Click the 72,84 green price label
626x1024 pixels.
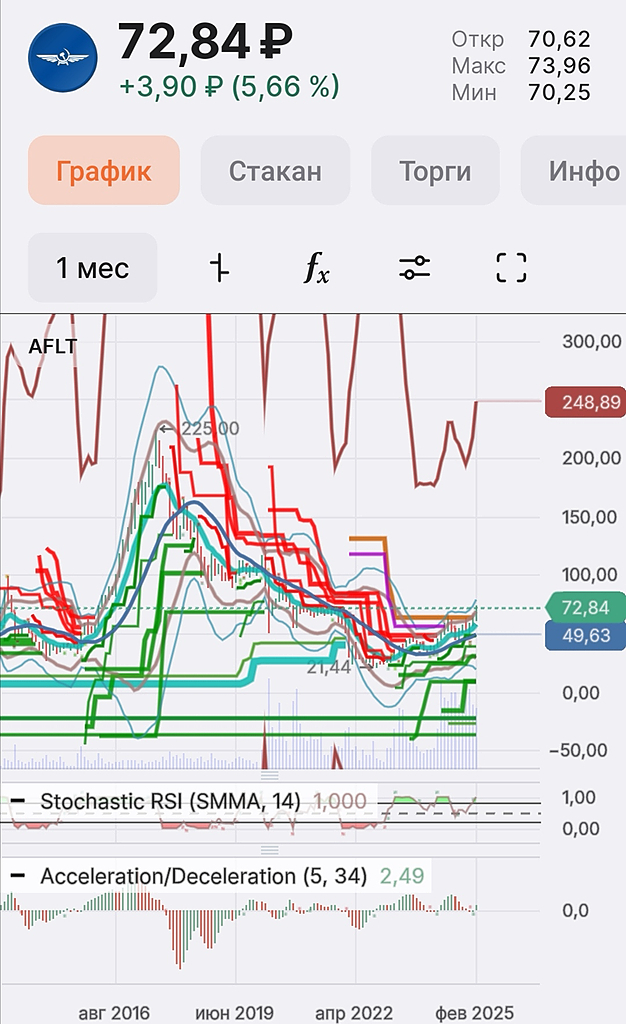coord(586,607)
